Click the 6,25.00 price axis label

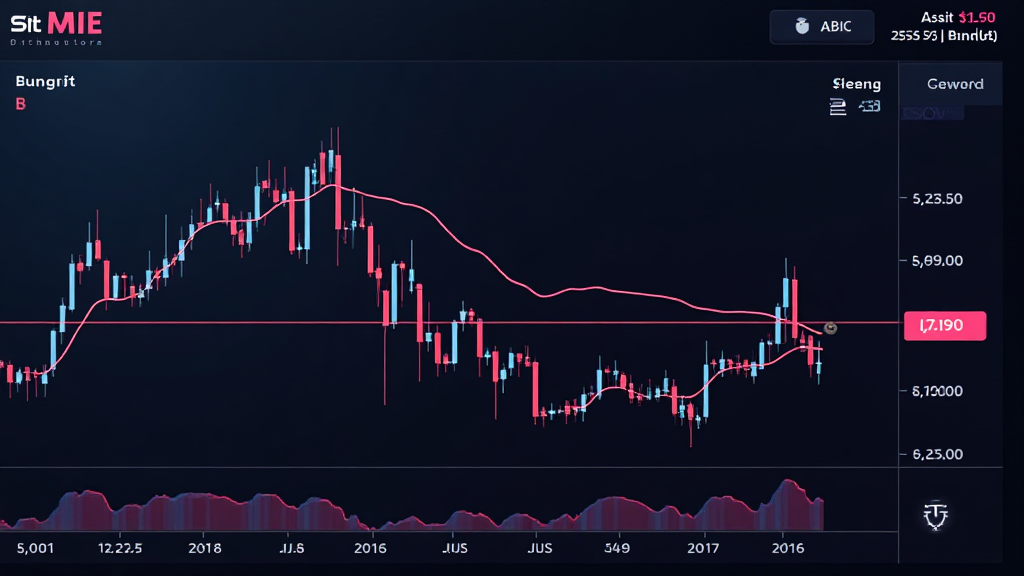point(937,453)
